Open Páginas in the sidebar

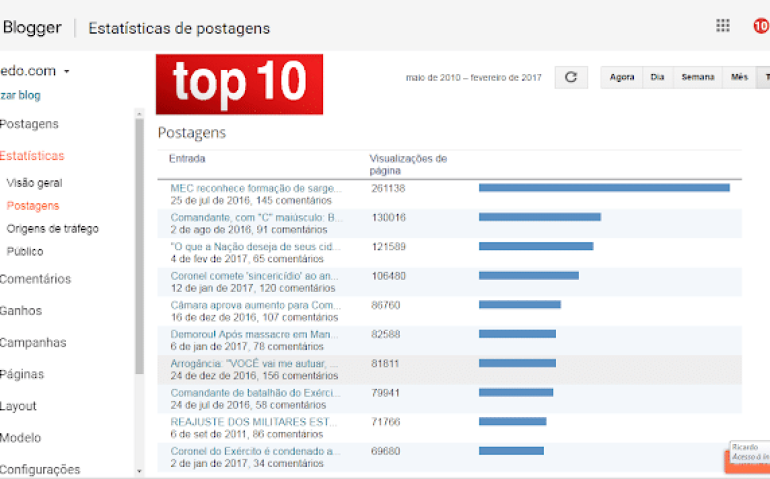(x=22, y=374)
